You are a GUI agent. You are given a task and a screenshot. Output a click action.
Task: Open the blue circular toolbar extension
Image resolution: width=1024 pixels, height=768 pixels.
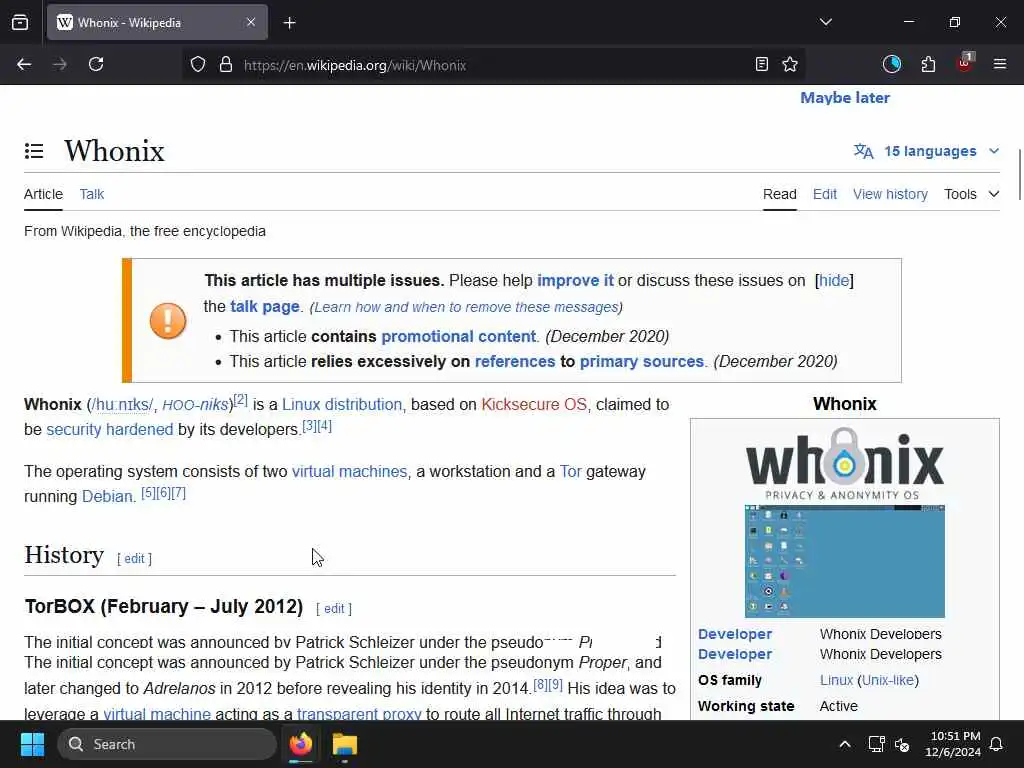click(891, 64)
